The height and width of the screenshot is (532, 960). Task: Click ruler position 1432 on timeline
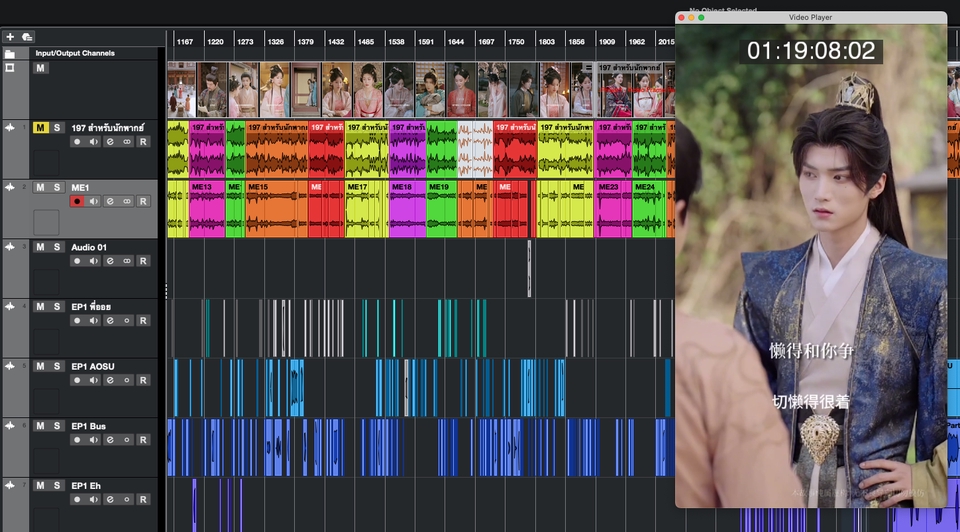click(x=336, y=42)
